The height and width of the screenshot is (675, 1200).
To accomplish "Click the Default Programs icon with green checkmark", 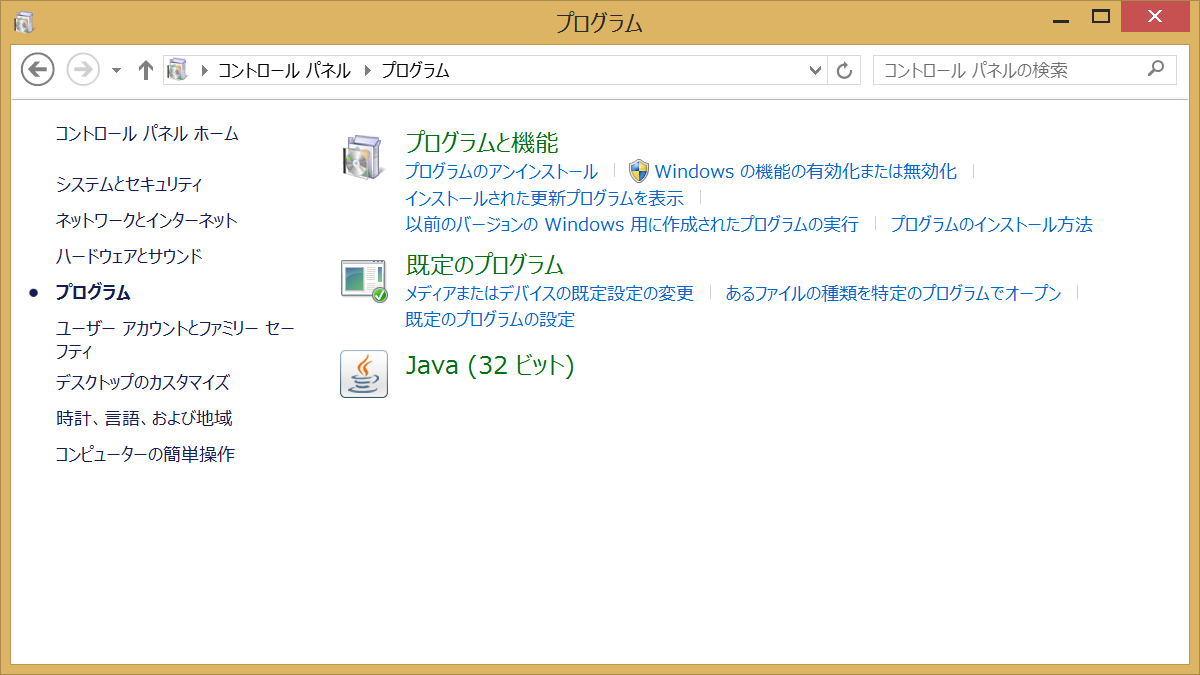I will (x=364, y=280).
